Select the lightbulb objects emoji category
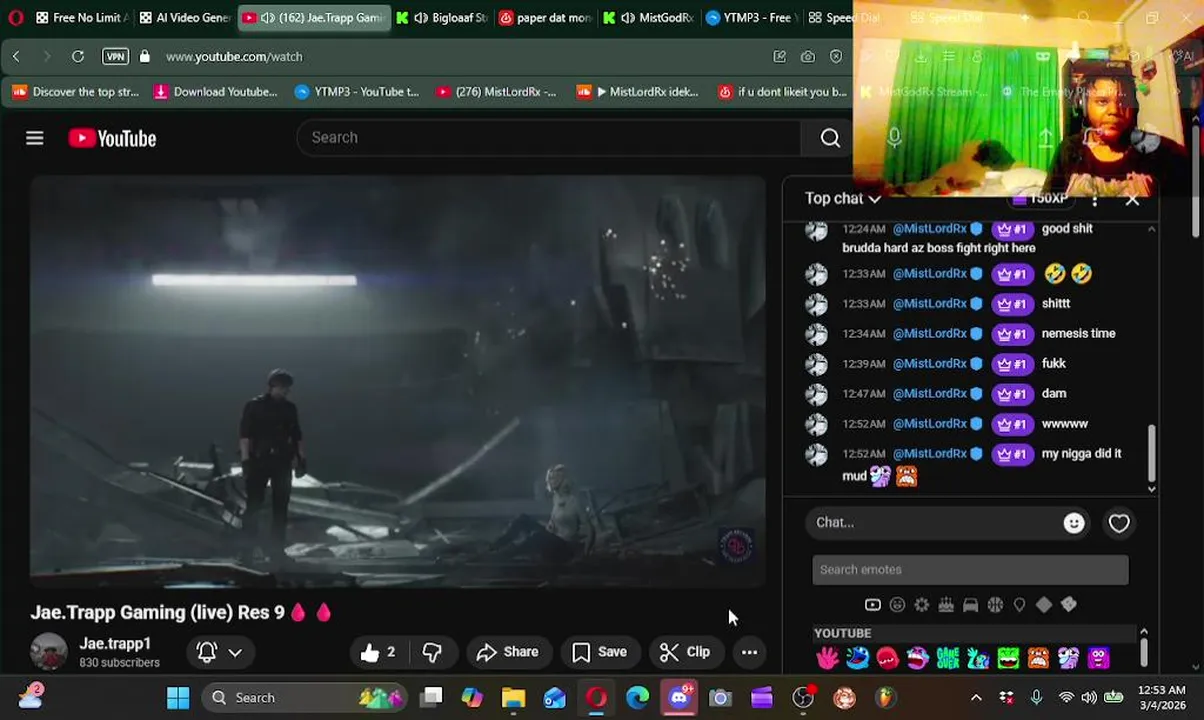The width and height of the screenshot is (1204, 720). (x=1019, y=605)
